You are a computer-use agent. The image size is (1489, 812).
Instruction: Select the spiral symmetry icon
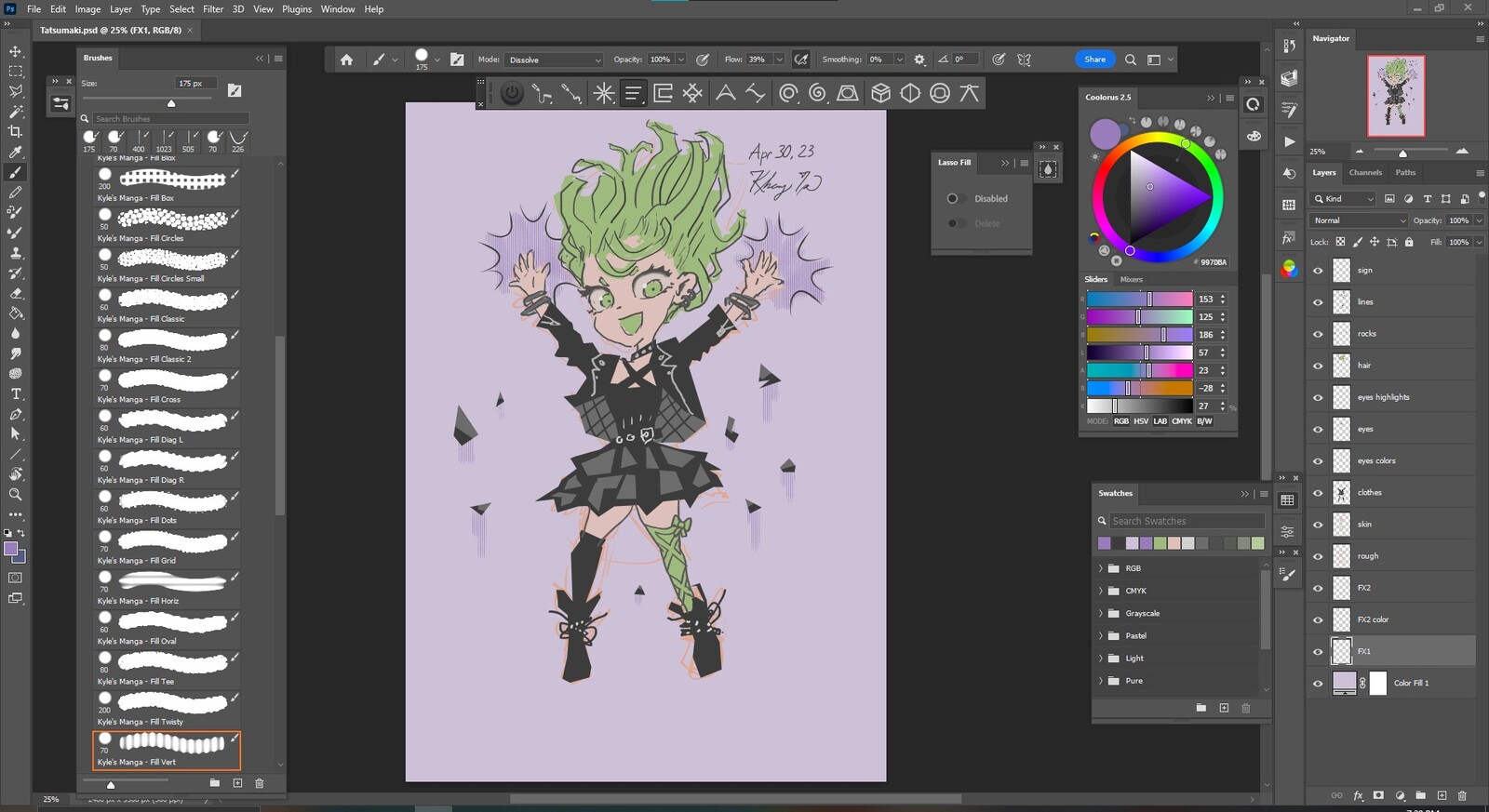tap(817, 93)
